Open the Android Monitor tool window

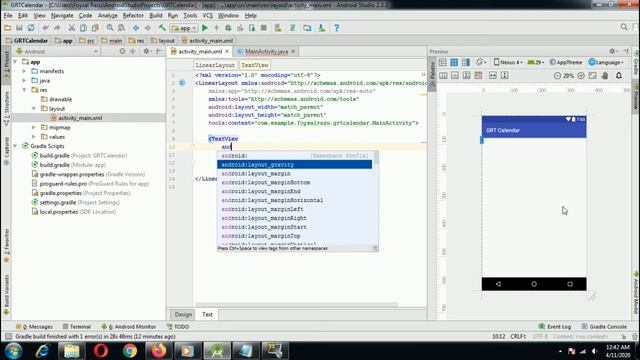(129, 327)
